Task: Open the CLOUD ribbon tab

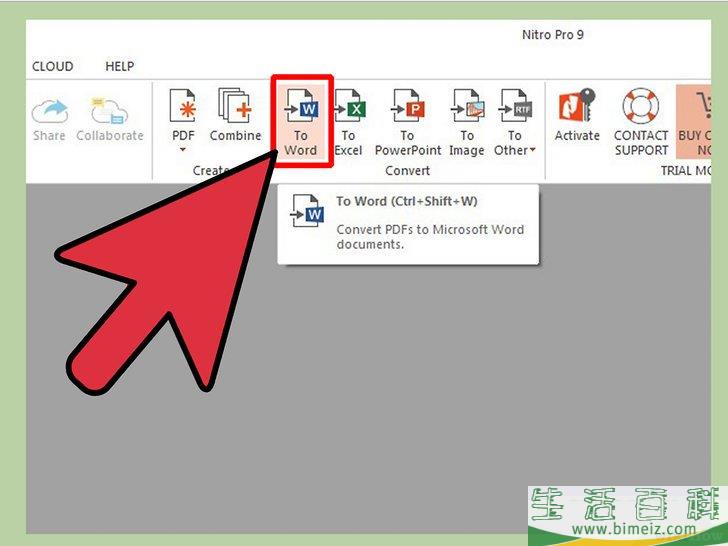Action: coord(52,66)
